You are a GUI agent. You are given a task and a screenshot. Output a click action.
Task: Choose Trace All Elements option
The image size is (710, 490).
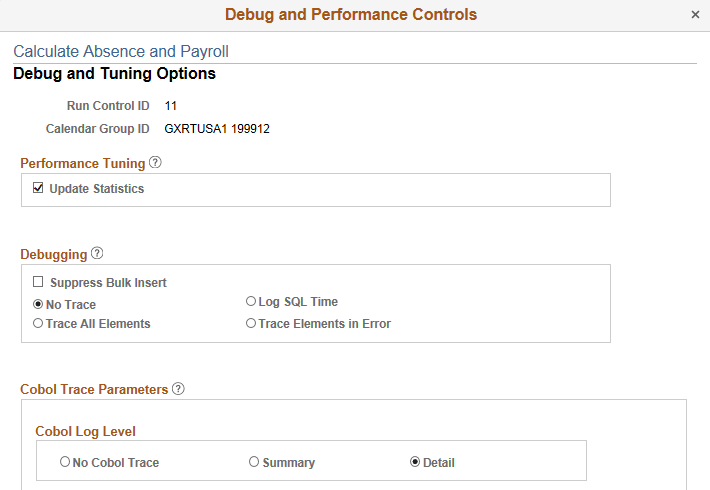pos(38,324)
